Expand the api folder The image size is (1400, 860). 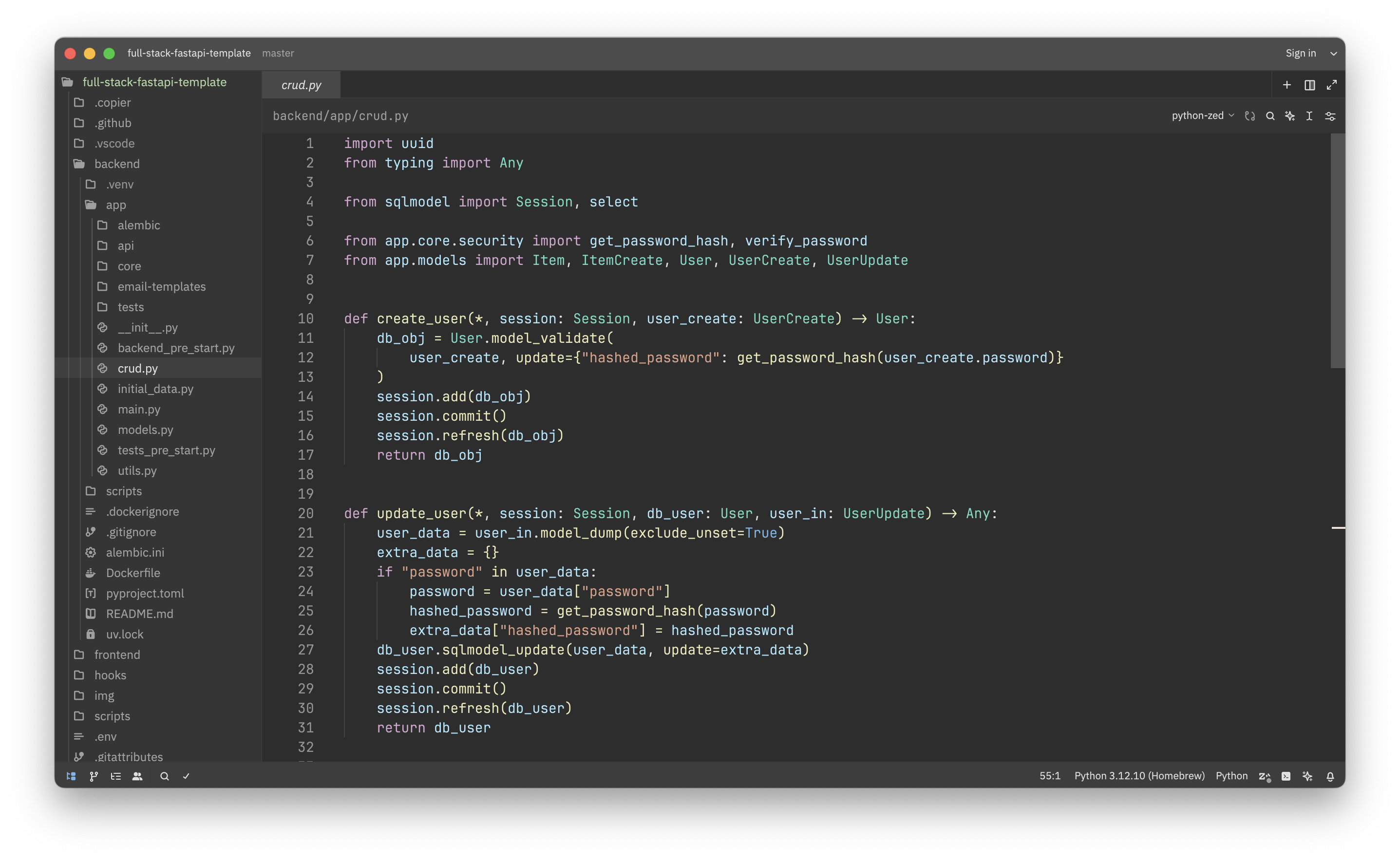[158, 246]
